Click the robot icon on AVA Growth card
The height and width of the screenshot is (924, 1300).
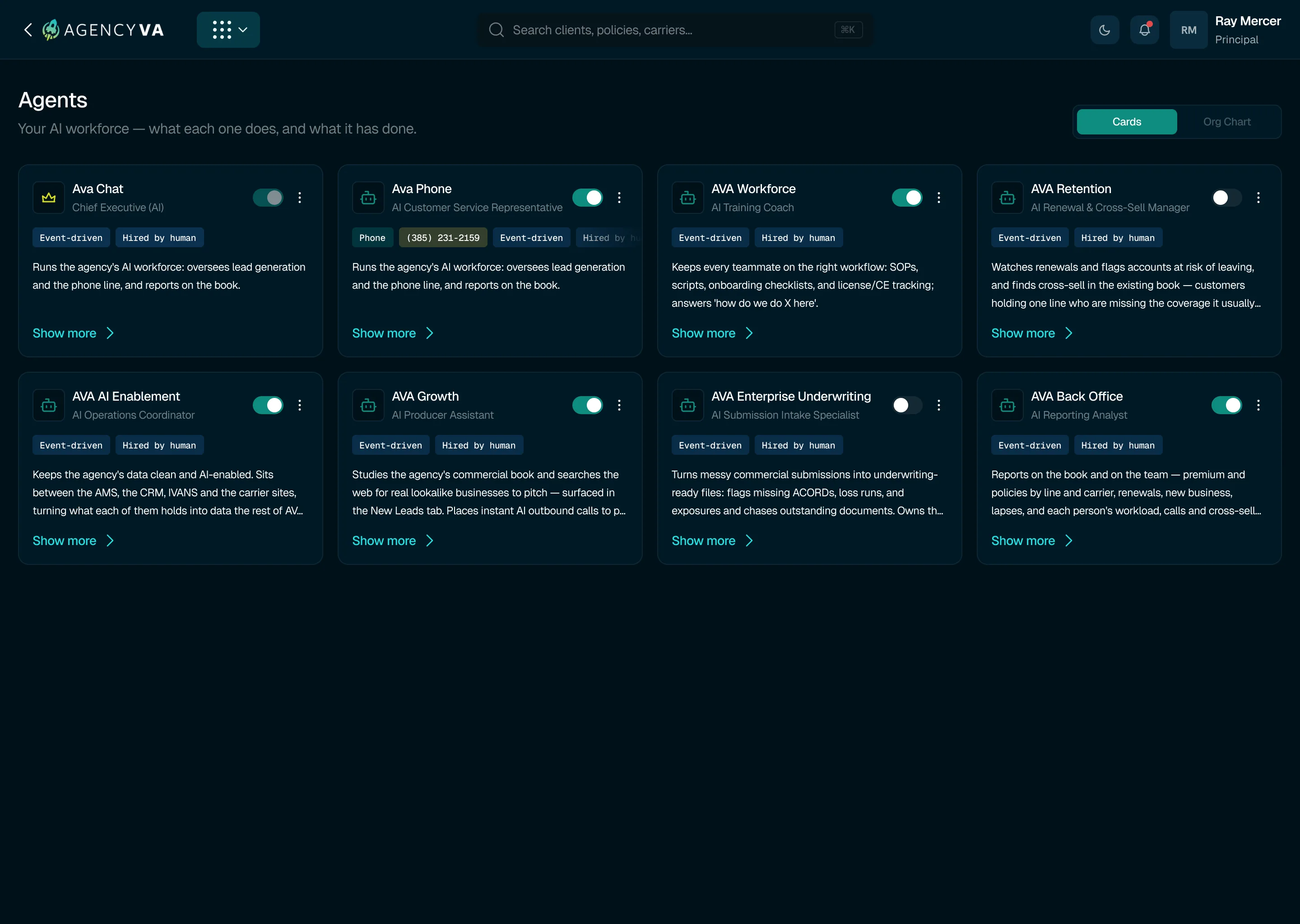368,405
